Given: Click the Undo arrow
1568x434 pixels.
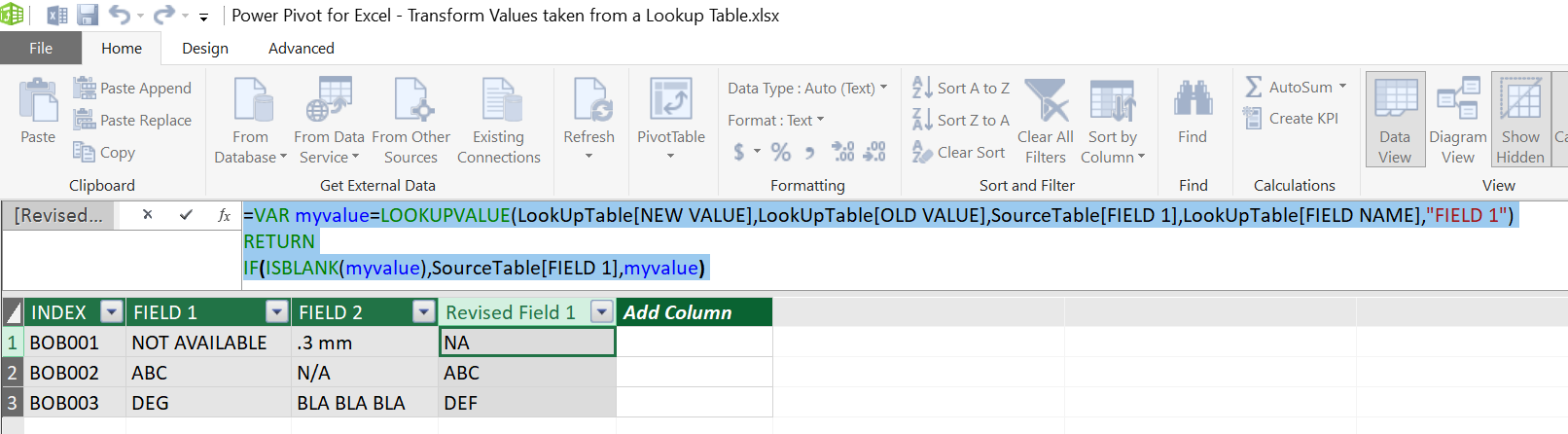Looking at the screenshot, I should tap(120, 15).
